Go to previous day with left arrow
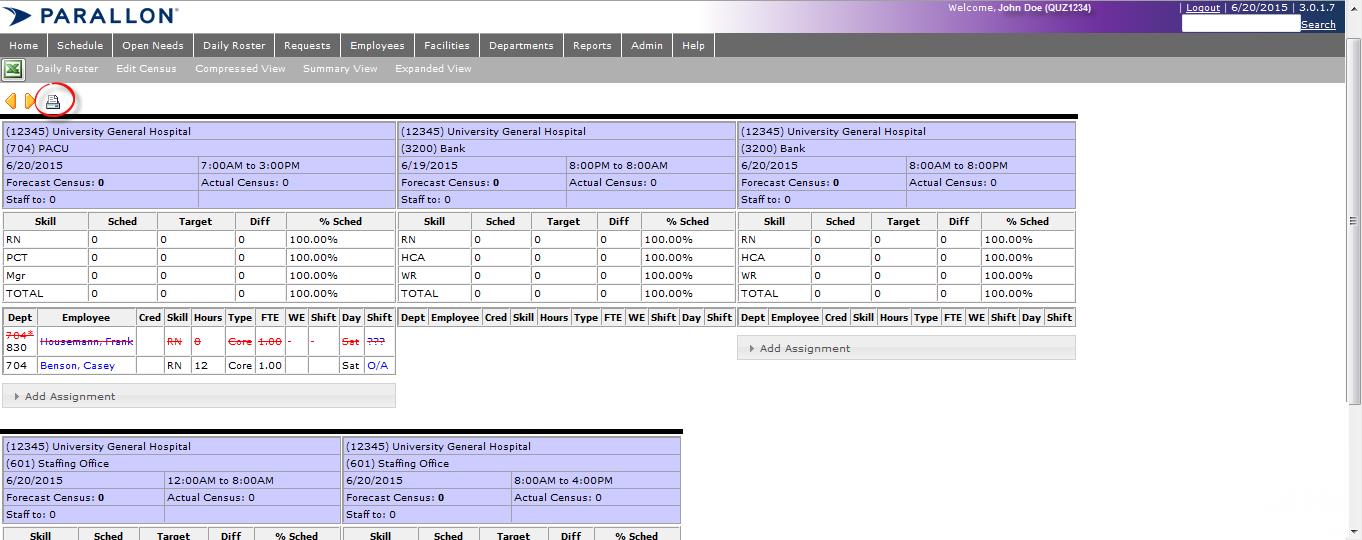 tap(11, 101)
